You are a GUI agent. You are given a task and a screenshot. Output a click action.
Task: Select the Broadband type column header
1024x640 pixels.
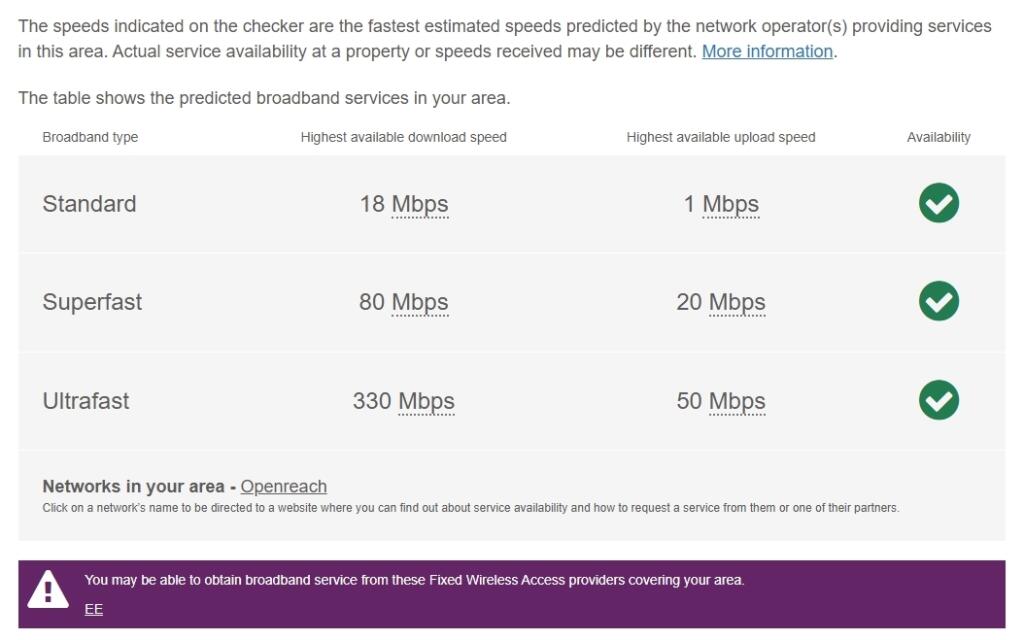coord(90,137)
